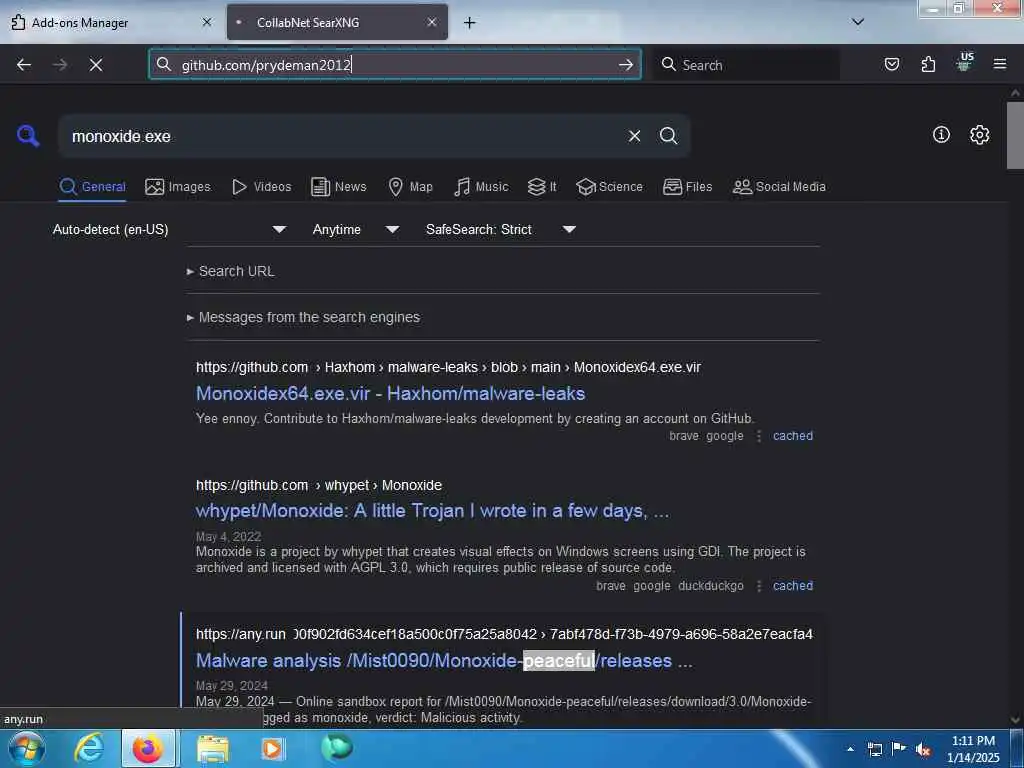Launch Internet Explorer from taskbar

point(89,748)
